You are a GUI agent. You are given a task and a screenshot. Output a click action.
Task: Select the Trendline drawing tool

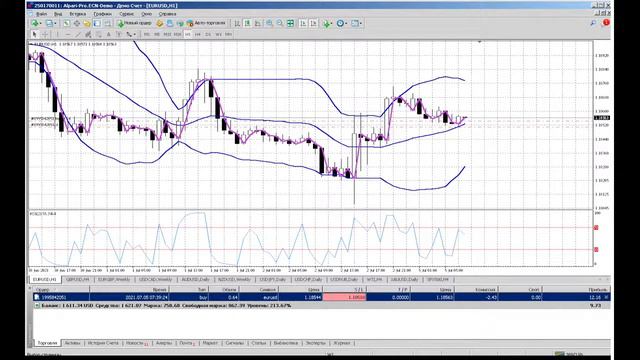pos(78,34)
